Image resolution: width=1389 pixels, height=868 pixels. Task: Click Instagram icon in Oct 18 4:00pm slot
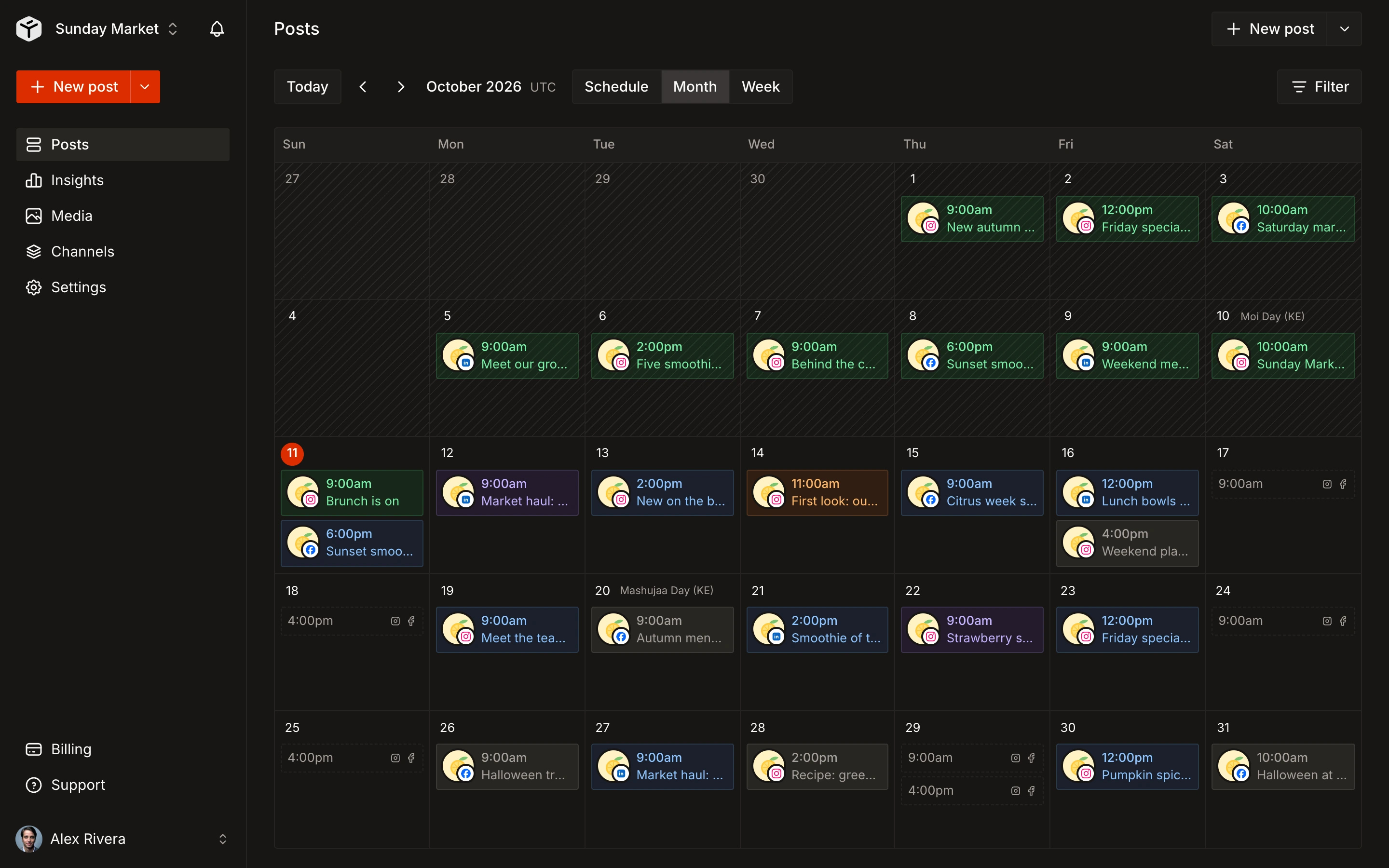click(395, 621)
